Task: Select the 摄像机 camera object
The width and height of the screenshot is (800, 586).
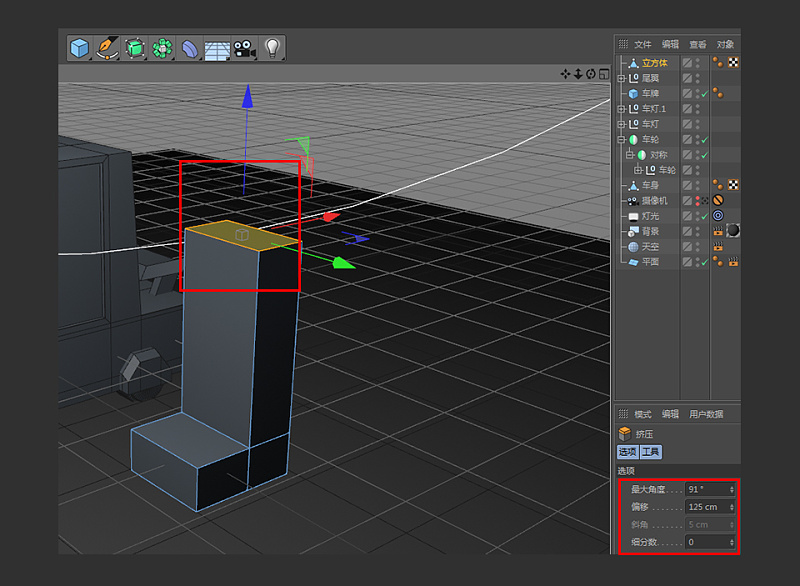Action: tap(655, 200)
